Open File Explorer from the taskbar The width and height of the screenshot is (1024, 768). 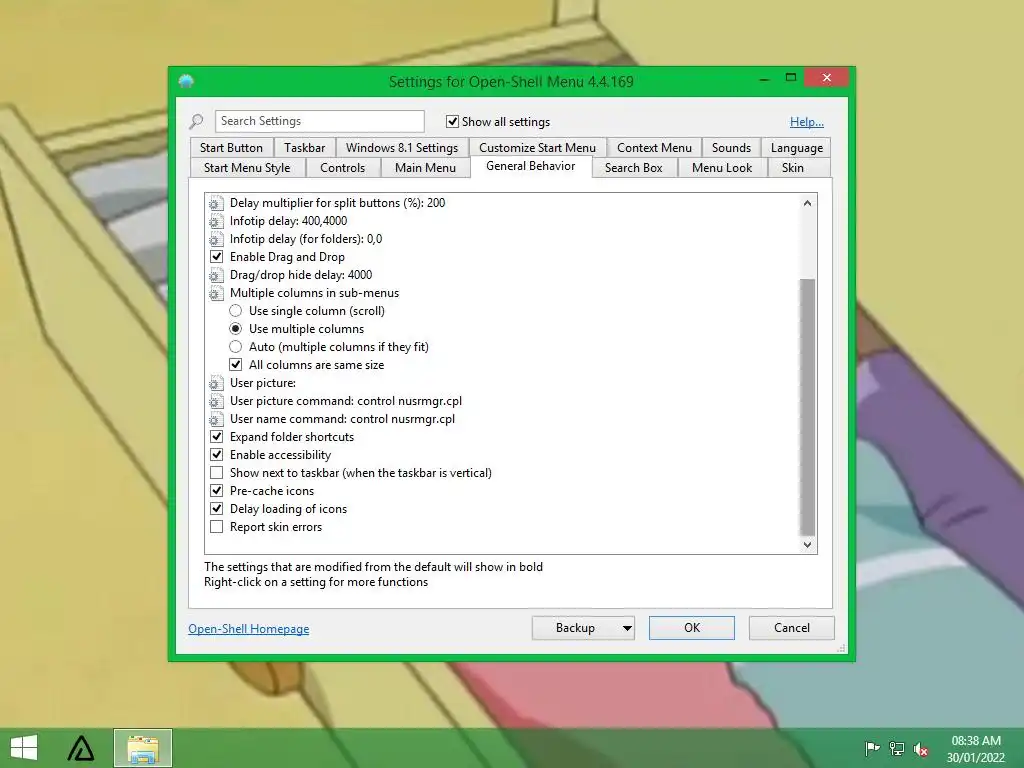pos(143,748)
